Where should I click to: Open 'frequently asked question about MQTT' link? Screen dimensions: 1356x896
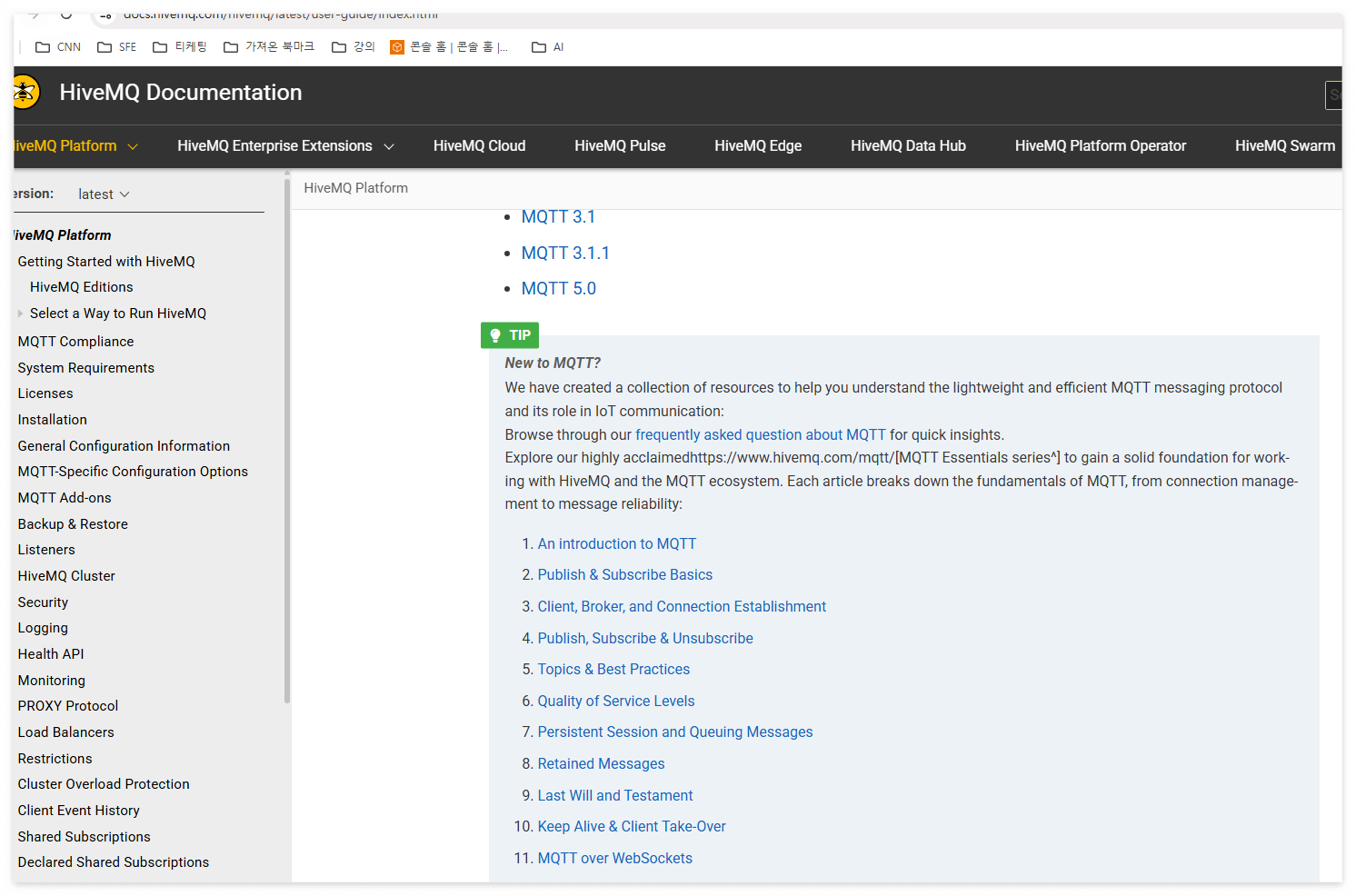761,435
